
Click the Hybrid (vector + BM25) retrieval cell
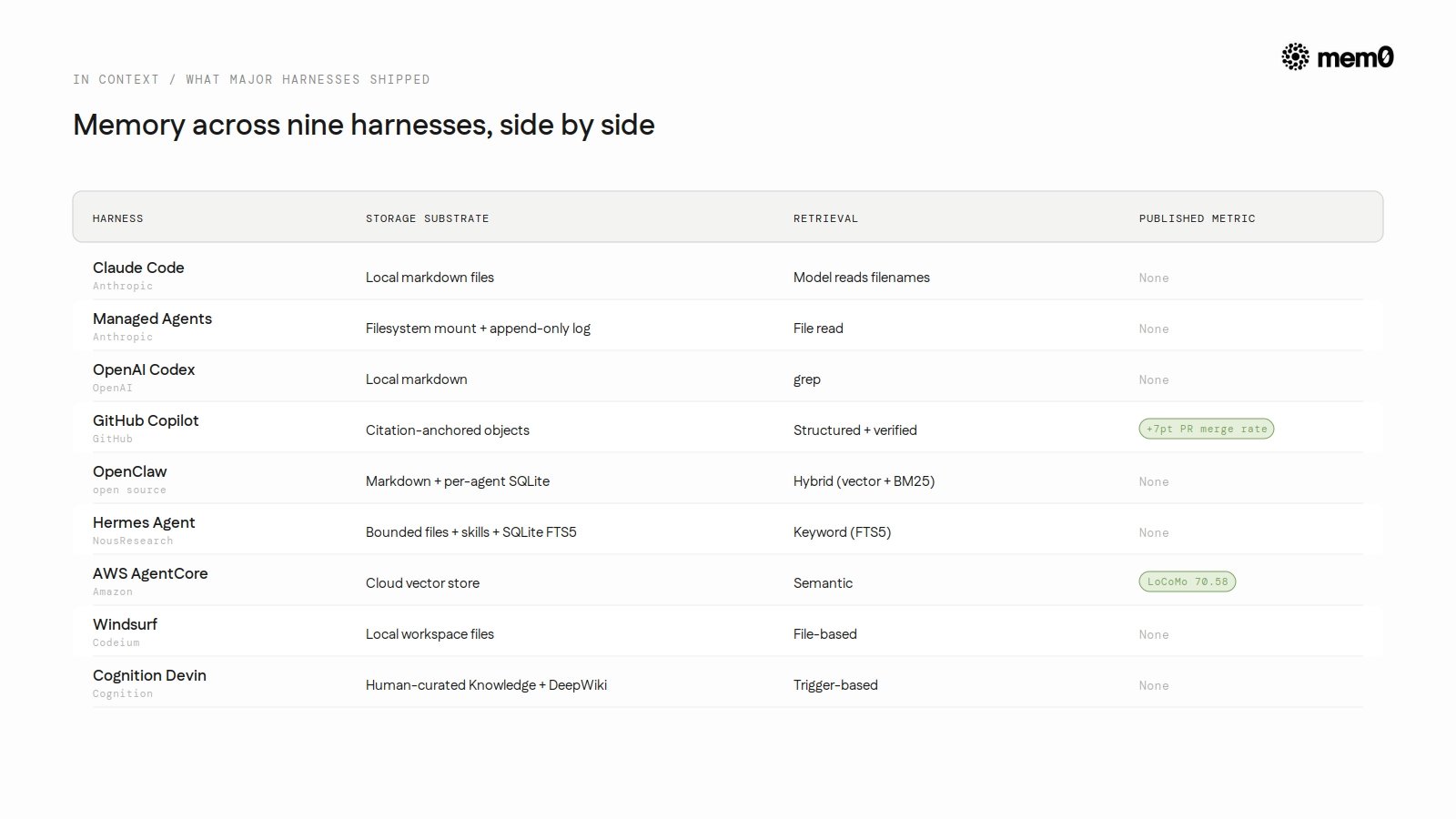point(864,481)
